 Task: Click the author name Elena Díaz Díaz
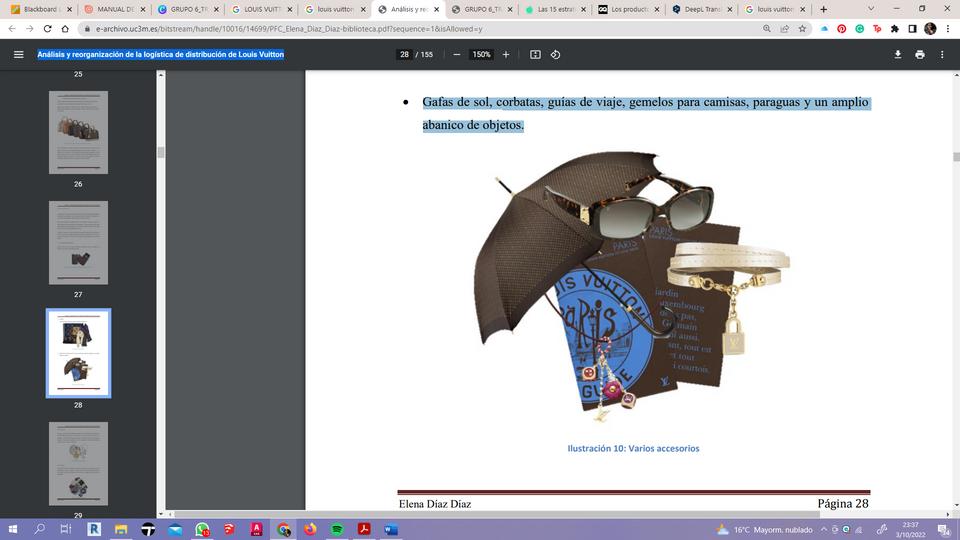[435, 504]
